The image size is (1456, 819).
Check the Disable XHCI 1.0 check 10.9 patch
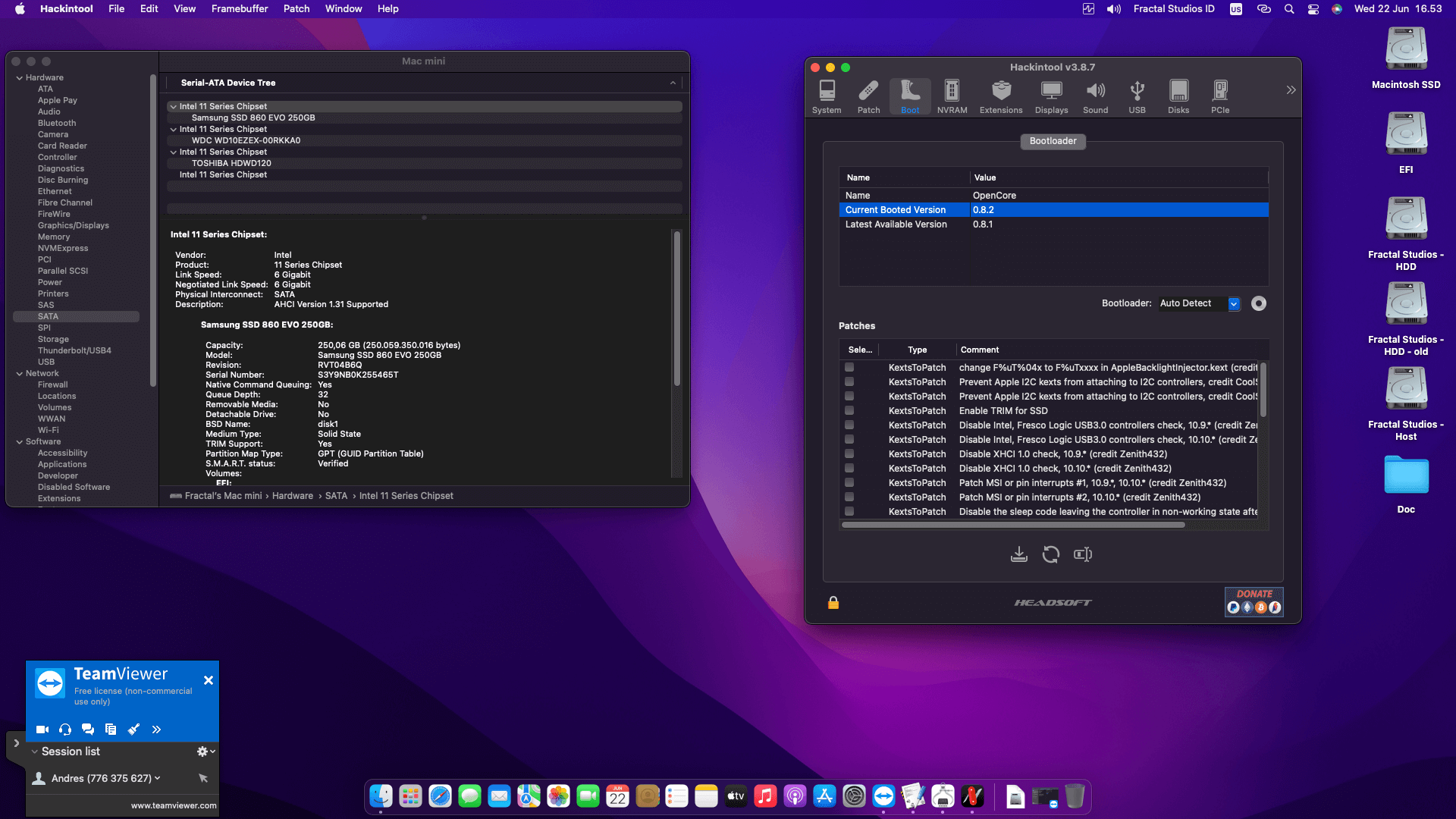[x=849, y=454]
